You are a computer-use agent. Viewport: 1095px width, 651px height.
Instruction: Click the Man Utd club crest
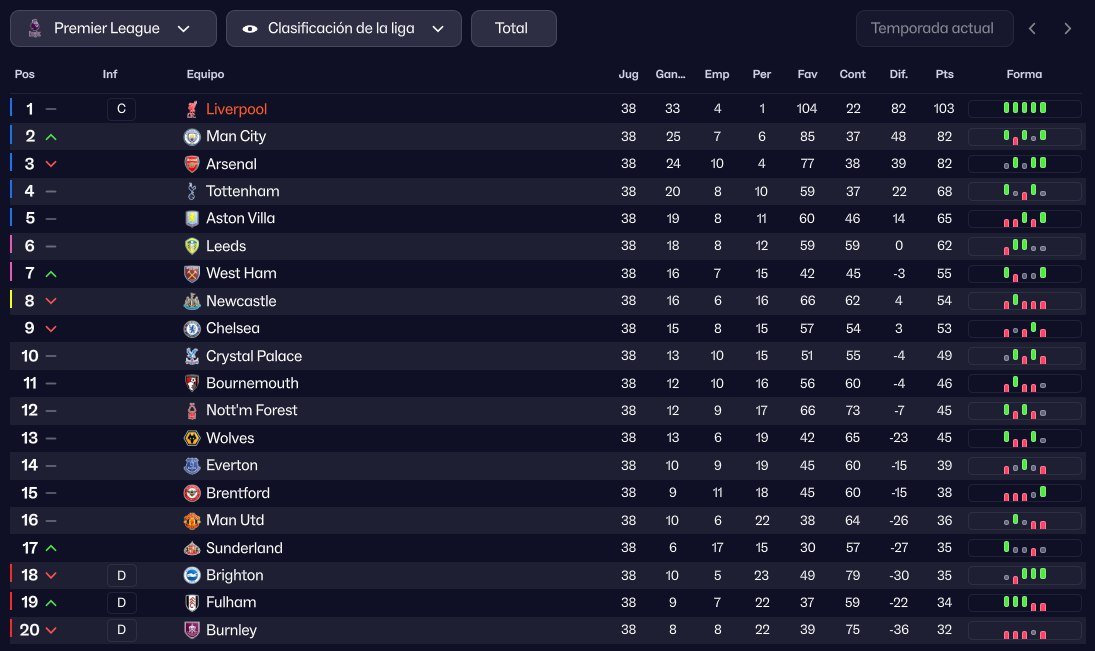tap(193, 520)
